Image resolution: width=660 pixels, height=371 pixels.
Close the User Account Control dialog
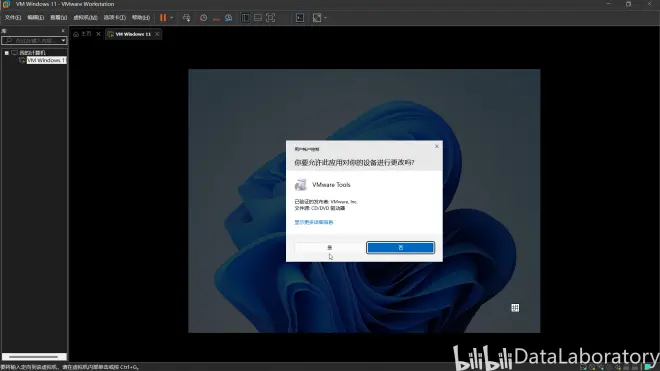click(436, 146)
